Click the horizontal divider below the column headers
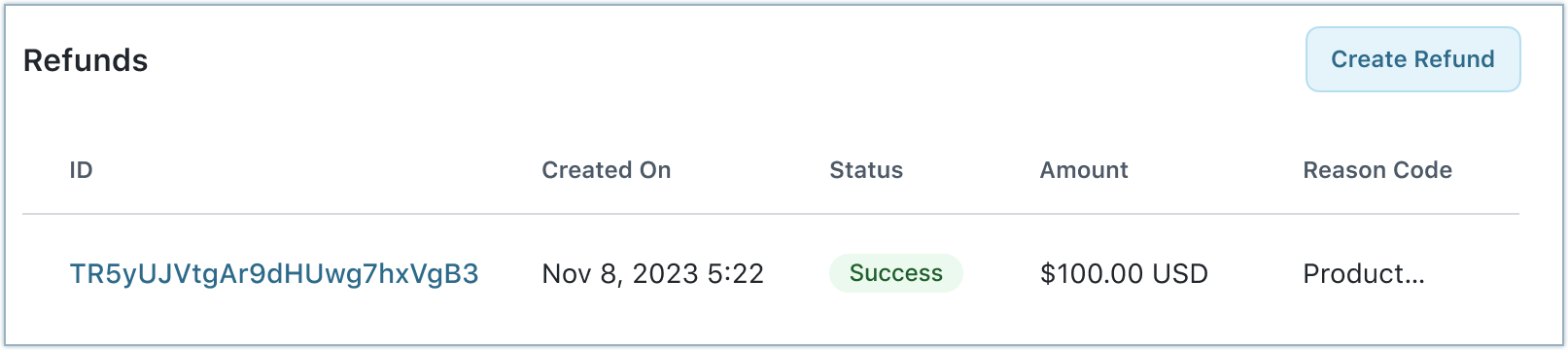 (x=771, y=214)
